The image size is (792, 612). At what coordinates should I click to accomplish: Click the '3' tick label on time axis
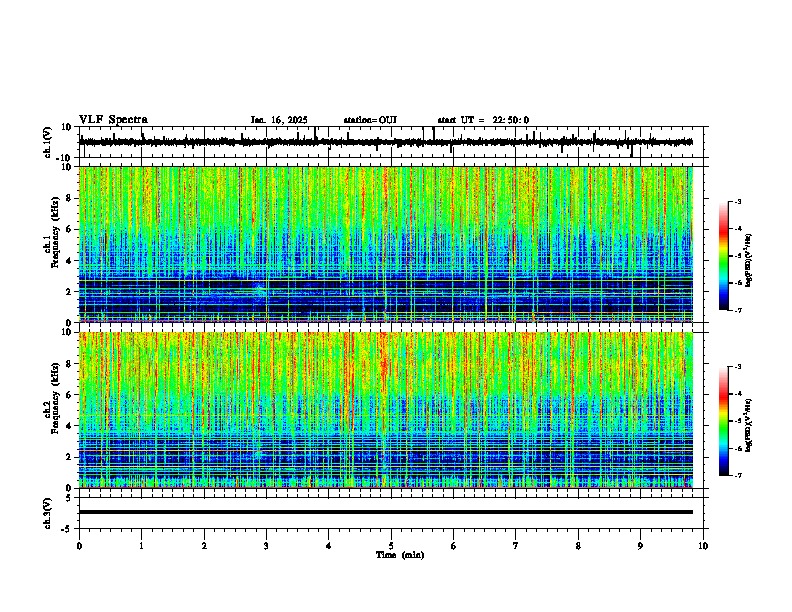(x=266, y=546)
